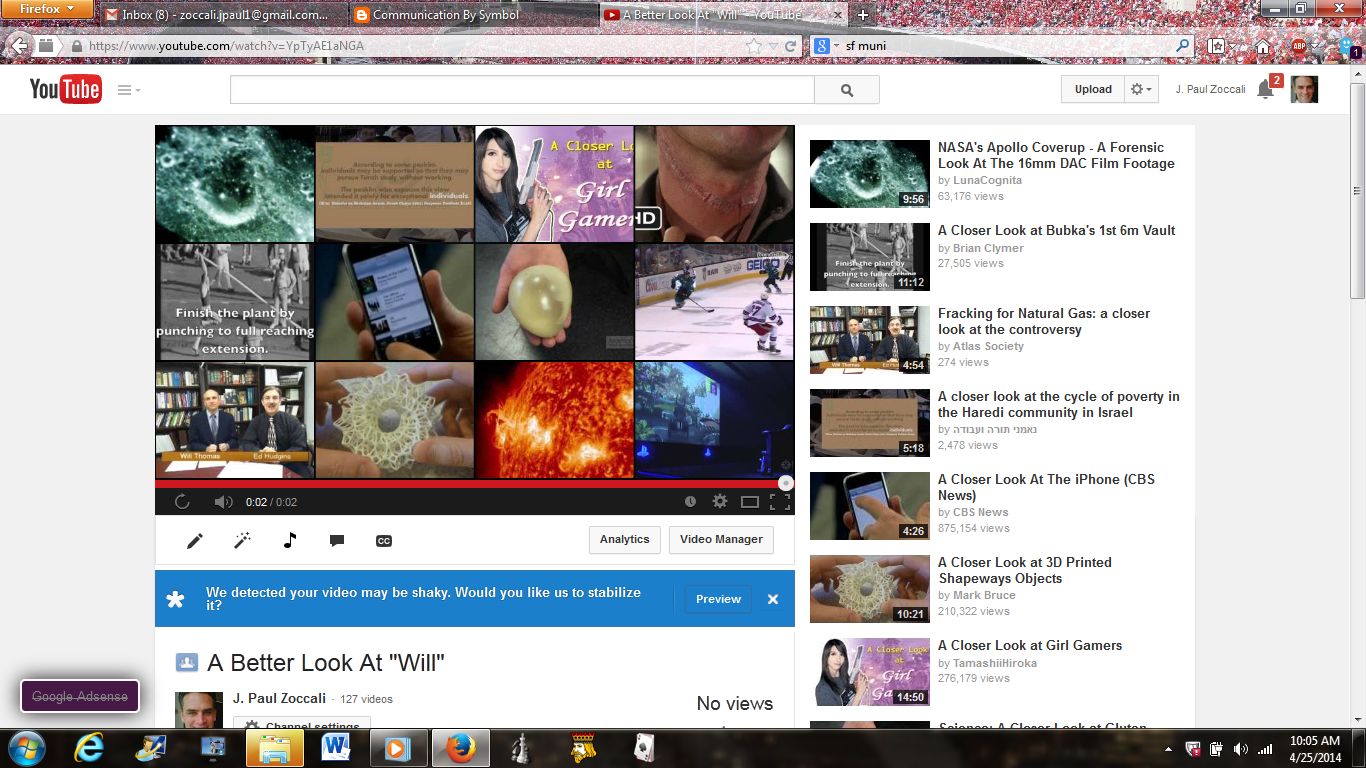Click the J. Paul Zoccali account name
1366x768 pixels.
point(1210,89)
